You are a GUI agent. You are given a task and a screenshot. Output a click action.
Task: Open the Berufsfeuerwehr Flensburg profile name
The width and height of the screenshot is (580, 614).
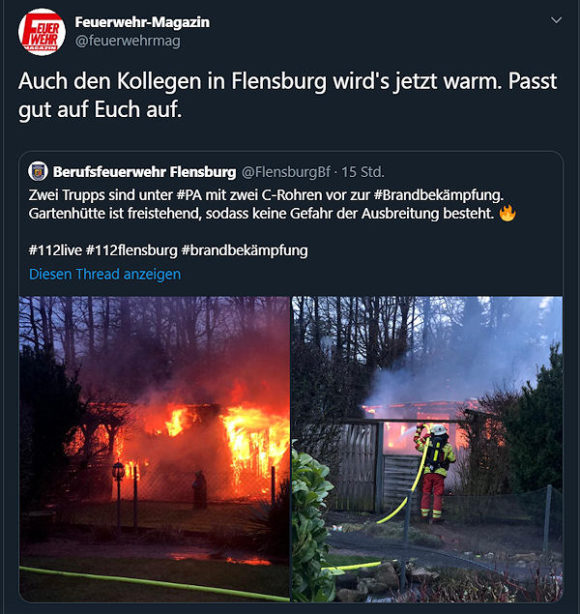[145, 172]
